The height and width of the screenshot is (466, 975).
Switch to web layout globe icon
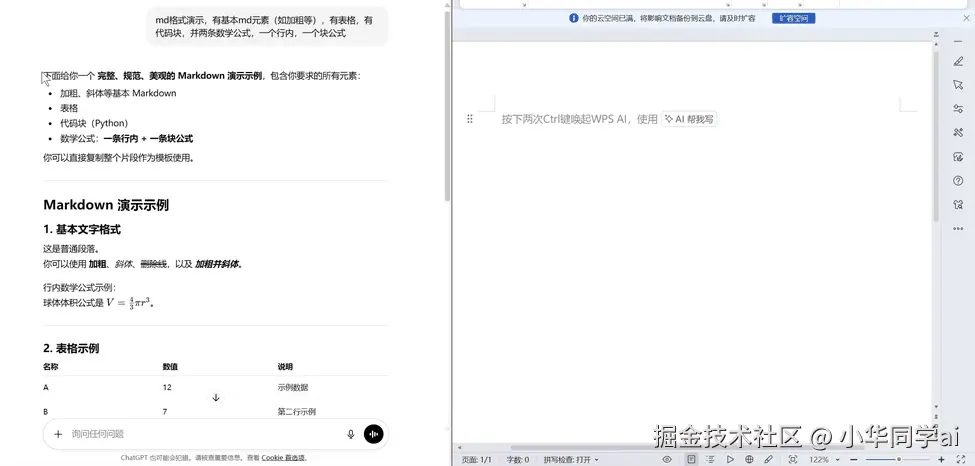749,459
